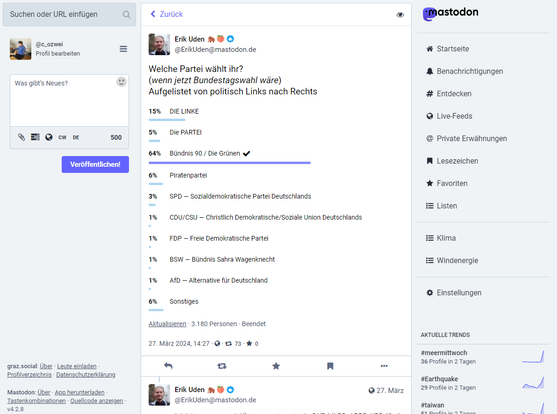Focus the search or URL field

pyautogui.click(x=69, y=14)
